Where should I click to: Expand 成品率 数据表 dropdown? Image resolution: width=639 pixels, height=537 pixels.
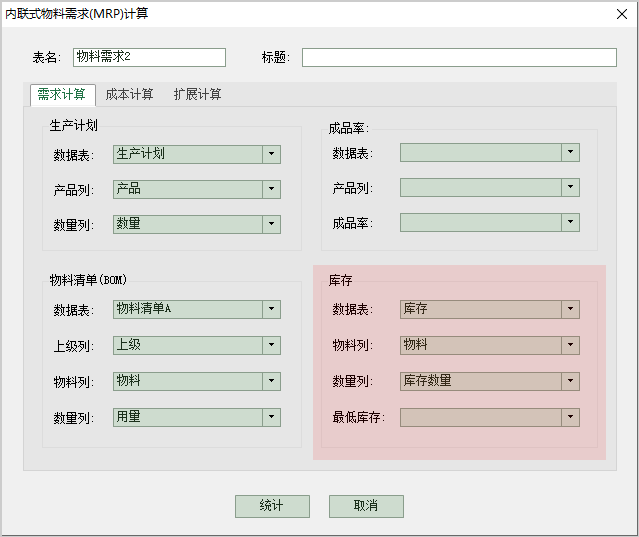click(570, 153)
